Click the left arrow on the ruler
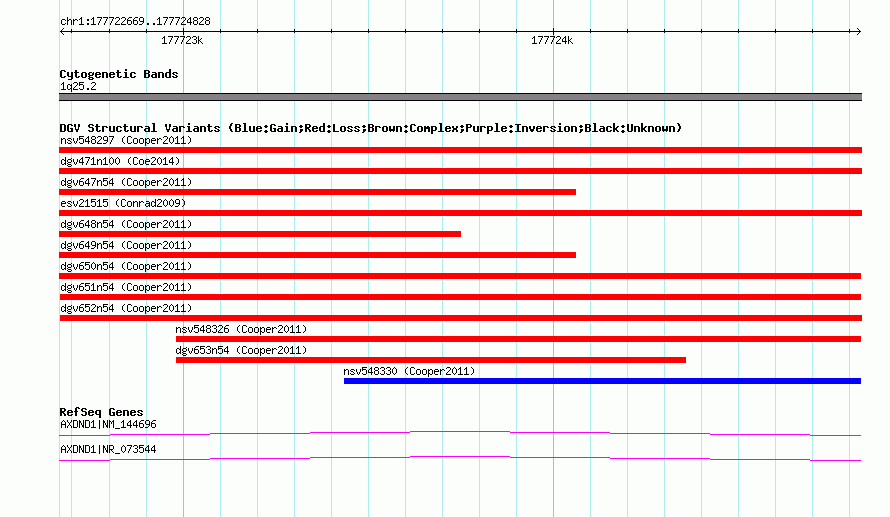This screenshot has height=517, width=890. (x=64, y=31)
